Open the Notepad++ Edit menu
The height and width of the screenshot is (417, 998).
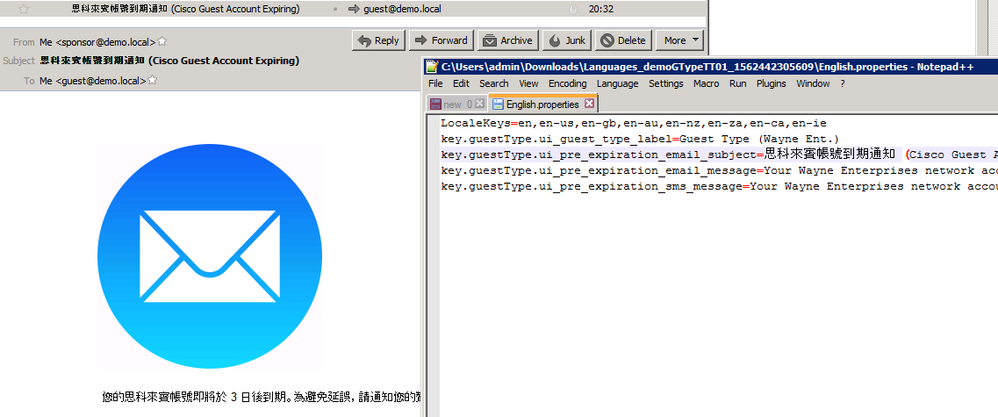(x=461, y=83)
